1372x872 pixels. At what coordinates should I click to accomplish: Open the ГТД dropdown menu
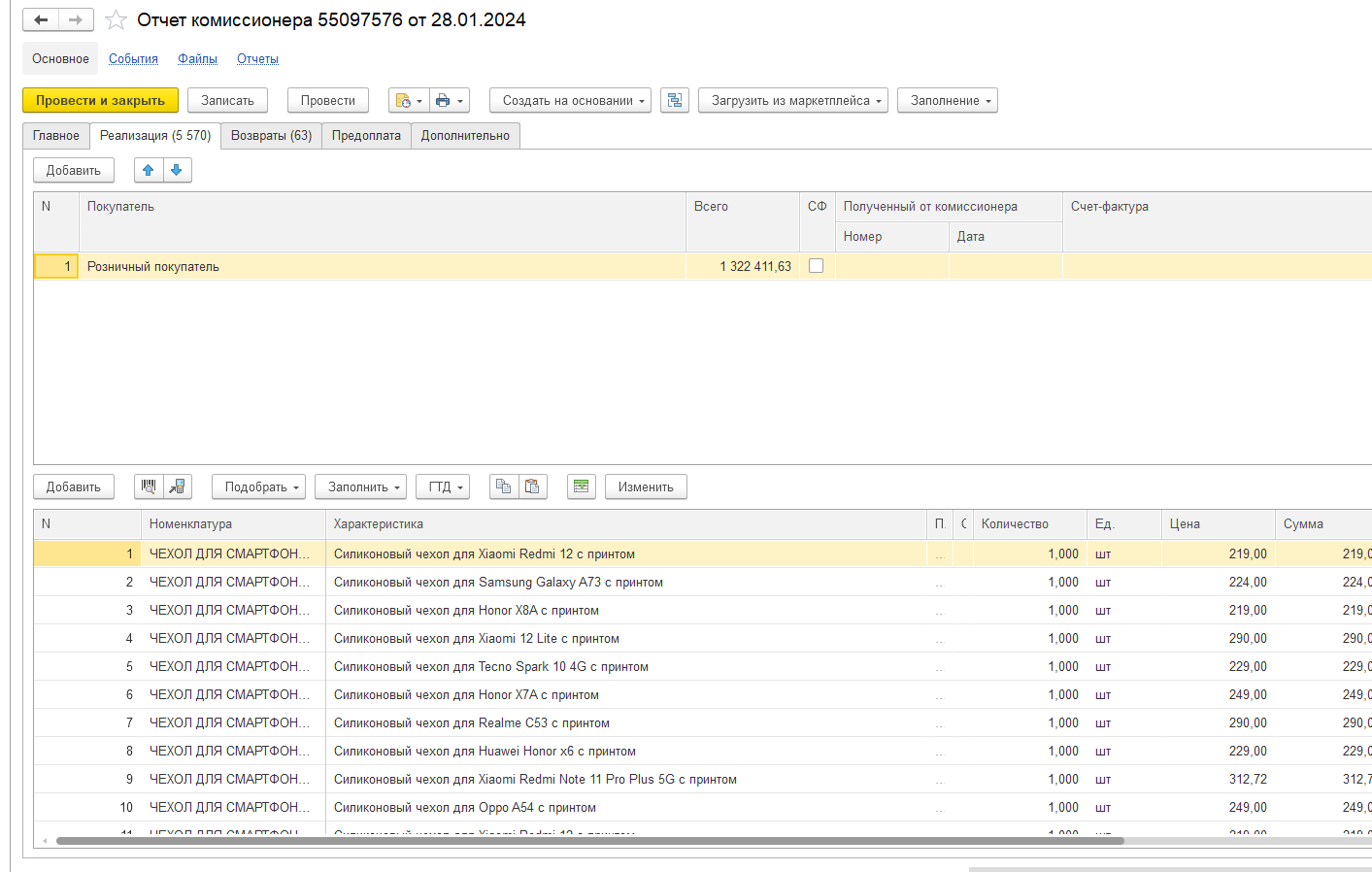point(443,486)
